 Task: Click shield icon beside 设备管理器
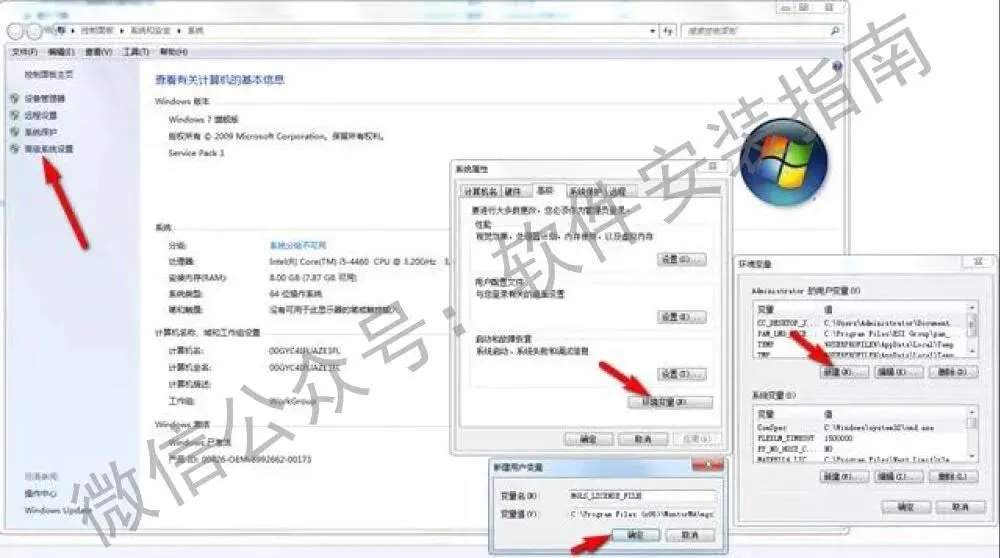click(15, 98)
